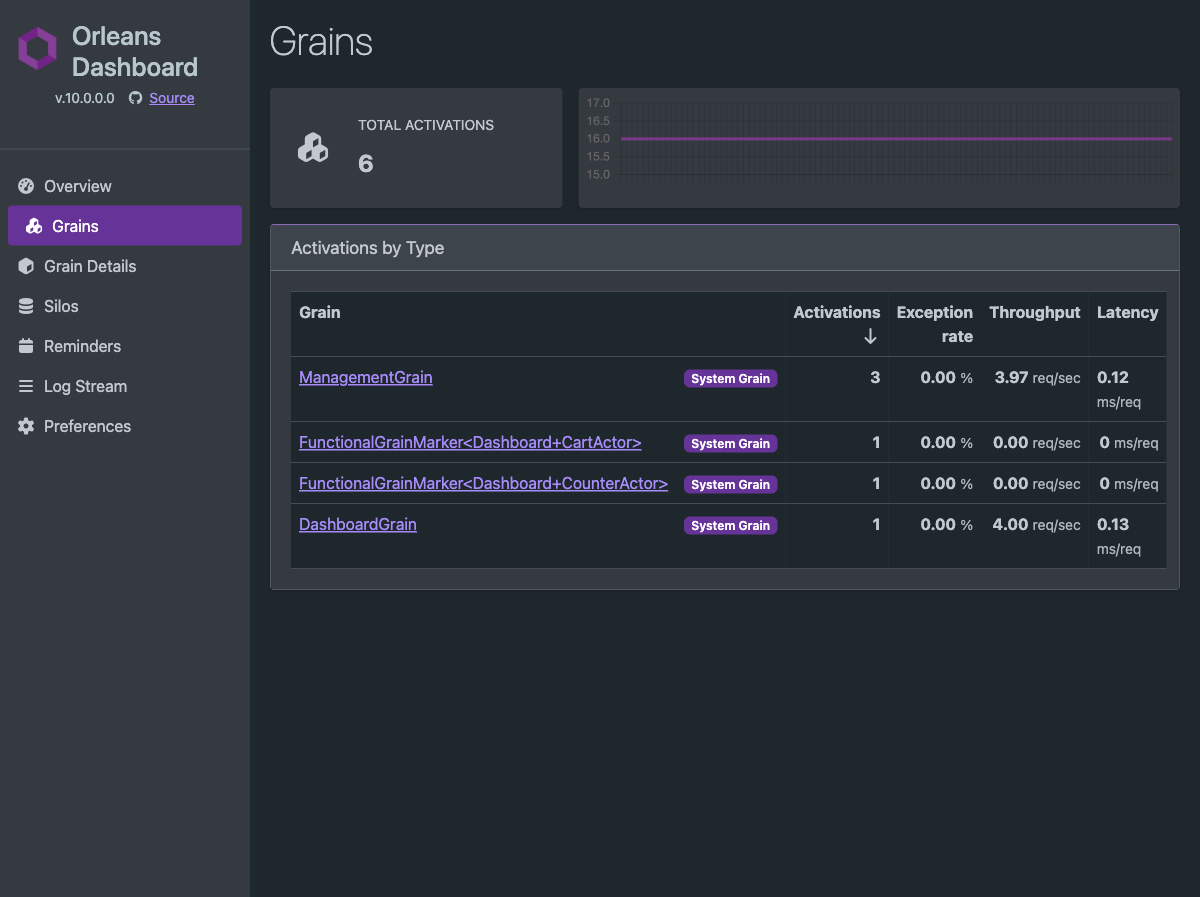
Task: Click System Grain badge on ManagementGrain row
Action: click(x=731, y=379)
